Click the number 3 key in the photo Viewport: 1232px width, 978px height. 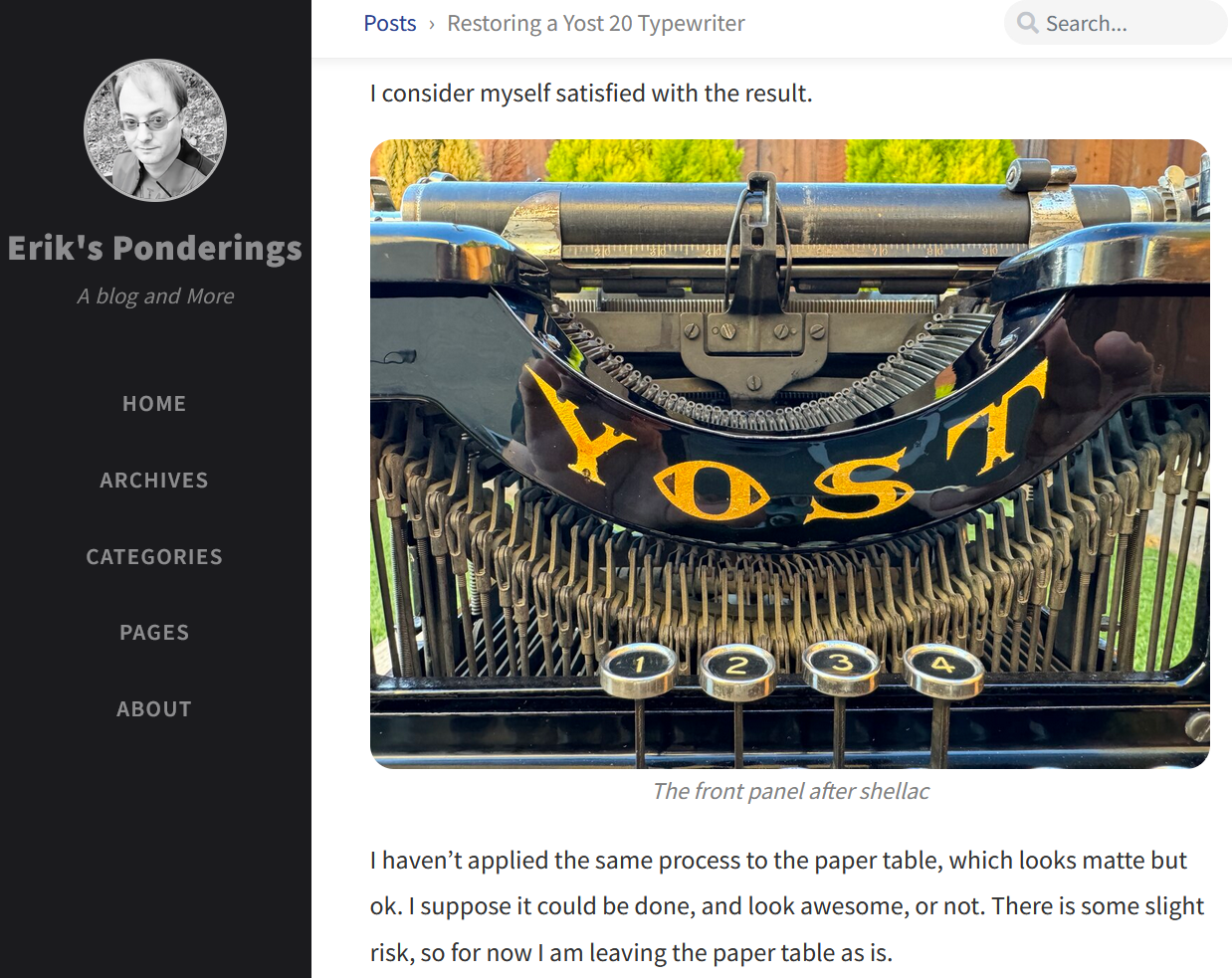(x=841, y=664)
